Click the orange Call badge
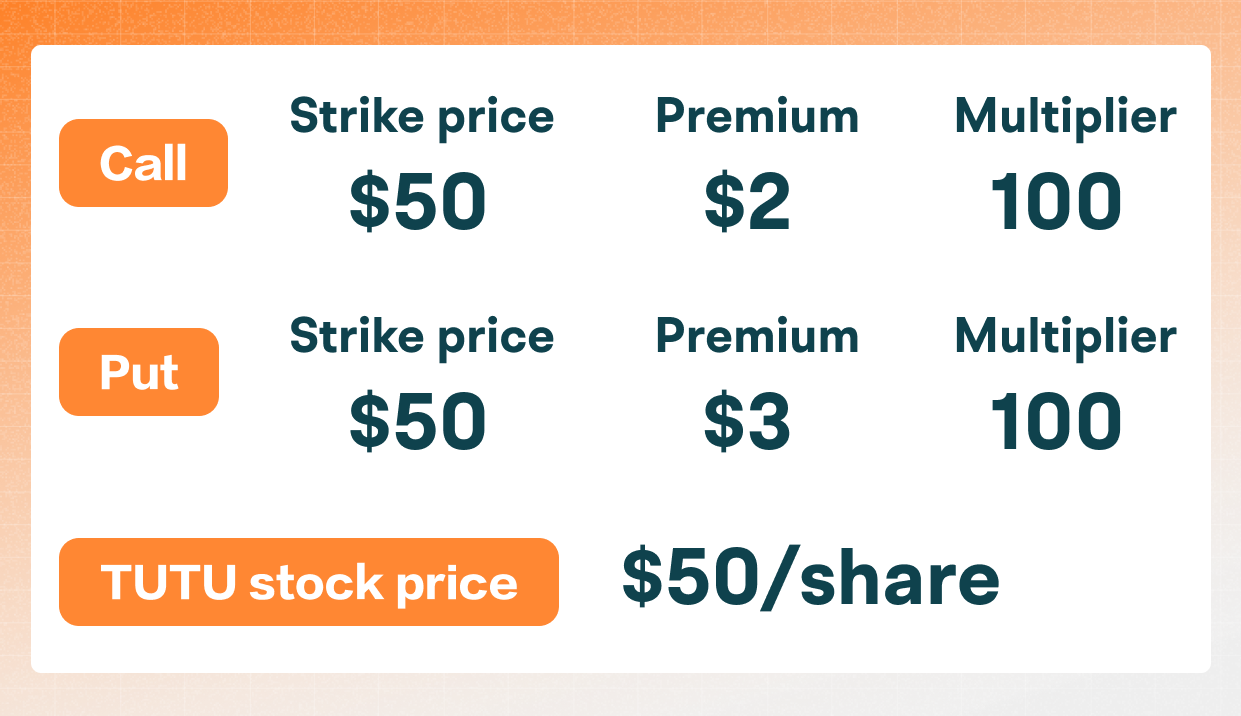Screen dimensions: 1241x716 143,163
